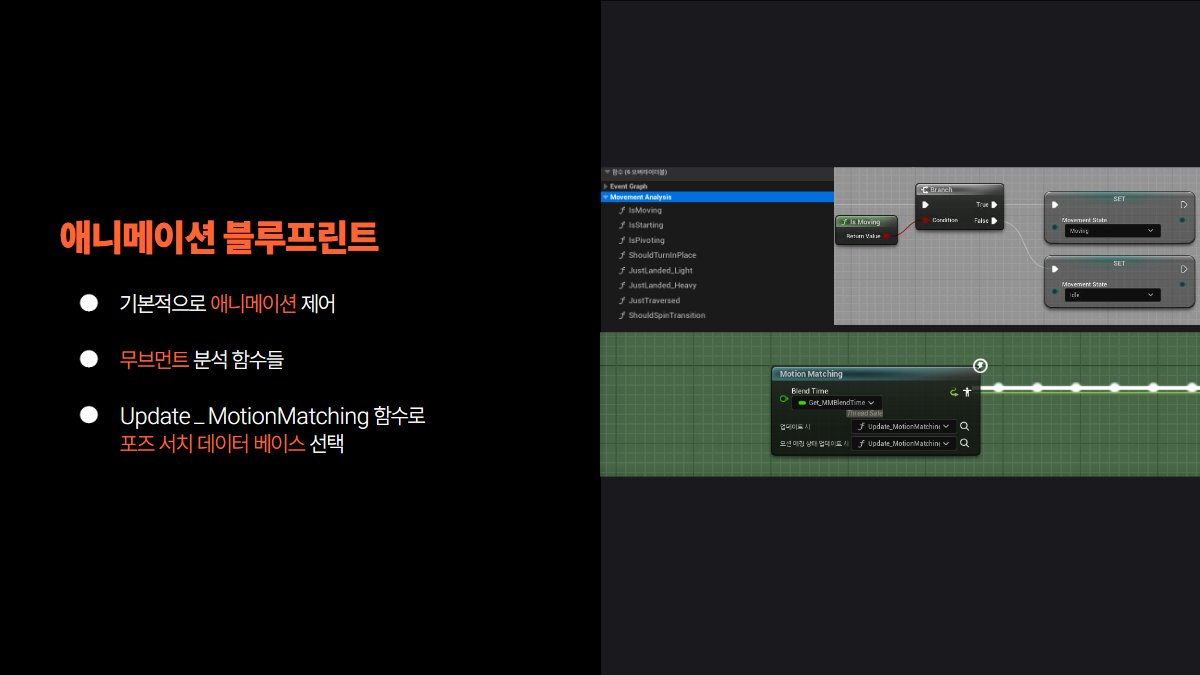
Task: Click the 포즈 서치 데이터 베이스 선택 text
Action: click(231, 444)
